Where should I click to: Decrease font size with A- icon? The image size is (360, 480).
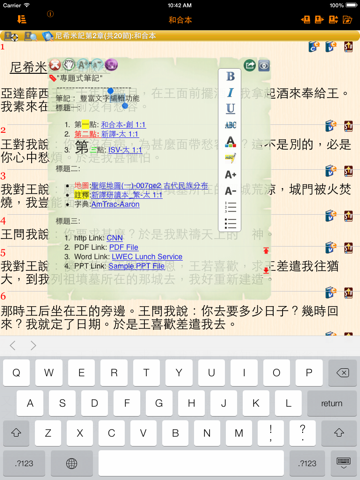click(x=230, y=191)
